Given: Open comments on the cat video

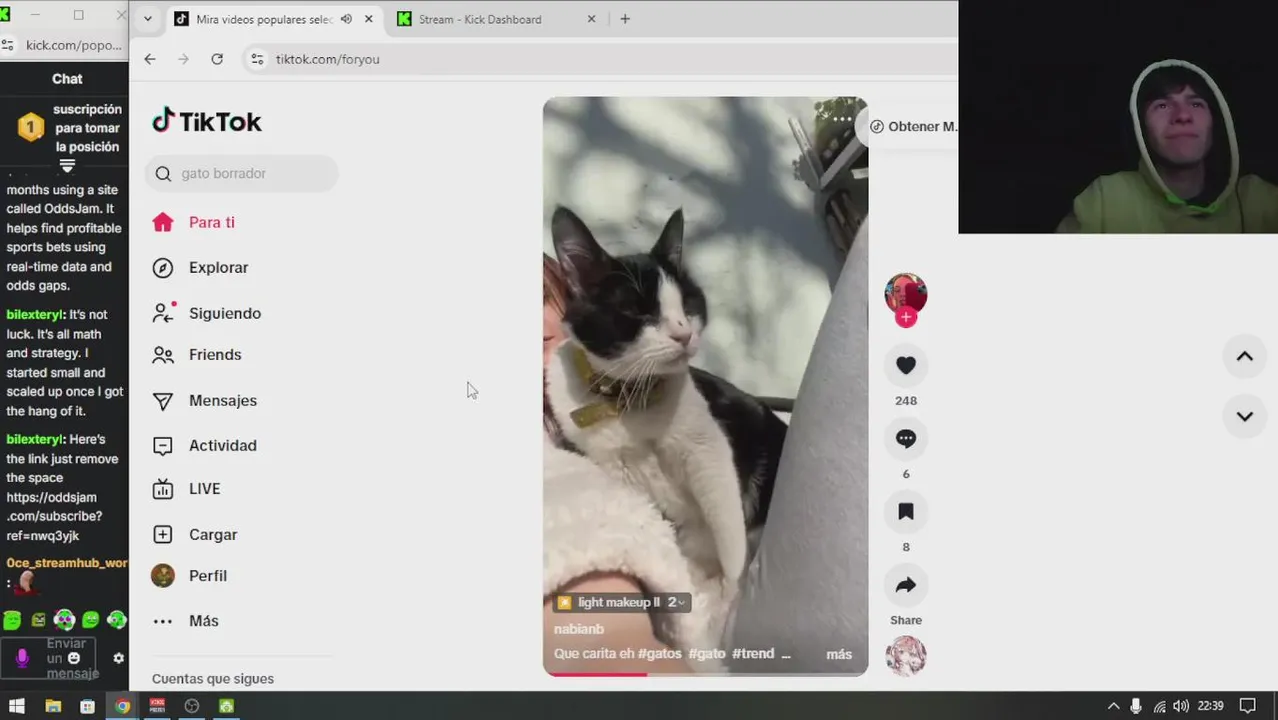Looking at the screenshot, I should click(x=906, y=438).
